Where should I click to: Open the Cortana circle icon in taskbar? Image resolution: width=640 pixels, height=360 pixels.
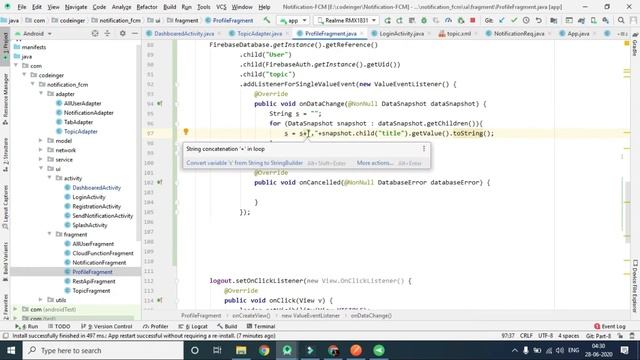coord(195,350)
